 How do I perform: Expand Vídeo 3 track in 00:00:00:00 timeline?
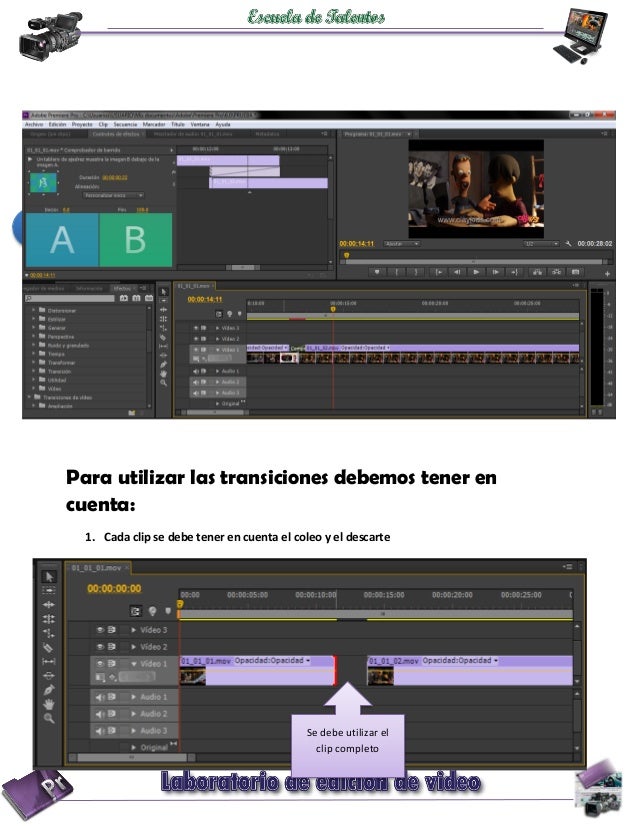[x=133, y=630]
